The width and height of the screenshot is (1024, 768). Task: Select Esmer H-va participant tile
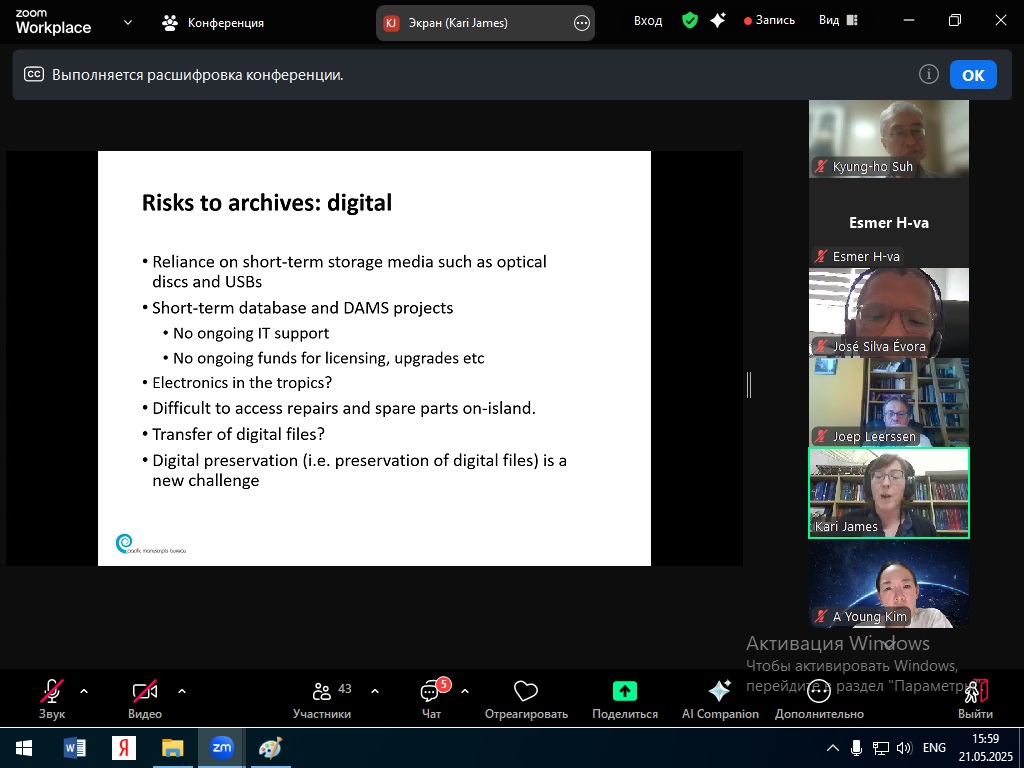click(x=889, y=223)
